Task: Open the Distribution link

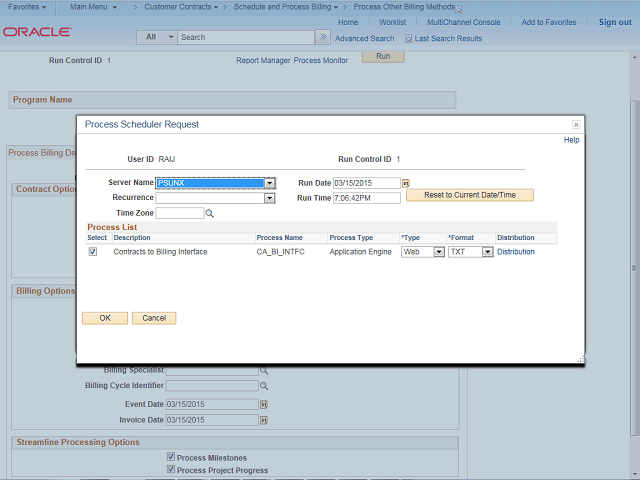Action: [516, 252]
